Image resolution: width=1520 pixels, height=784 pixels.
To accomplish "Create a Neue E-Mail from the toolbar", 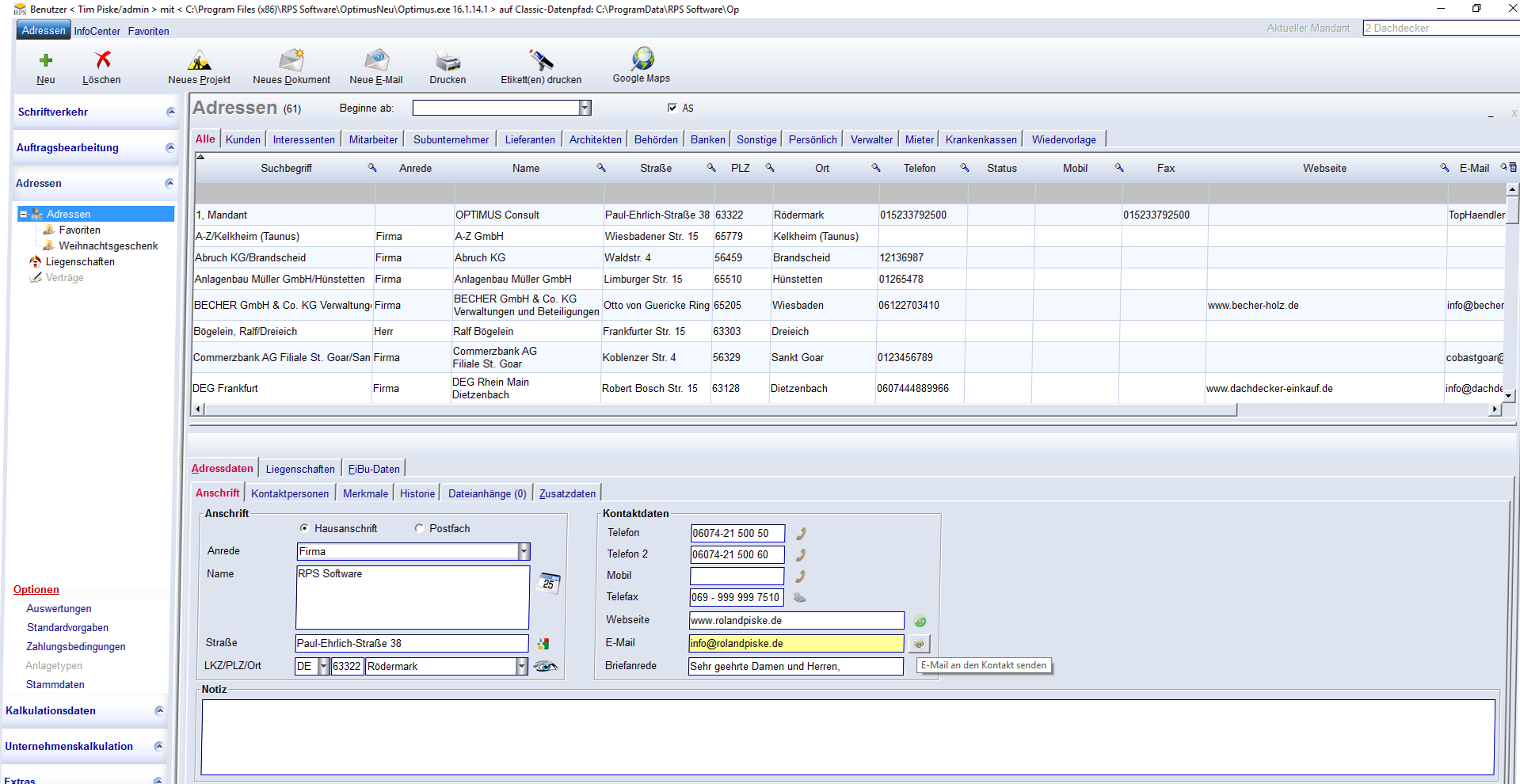I will tap(376, 61).
